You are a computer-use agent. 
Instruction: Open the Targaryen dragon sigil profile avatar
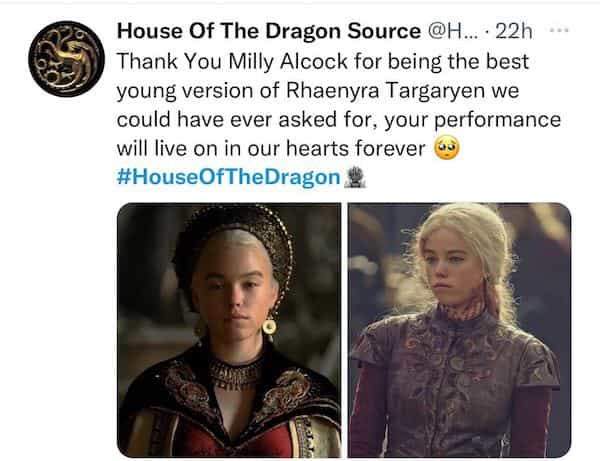pyautogui.click(x=66, y=59)
